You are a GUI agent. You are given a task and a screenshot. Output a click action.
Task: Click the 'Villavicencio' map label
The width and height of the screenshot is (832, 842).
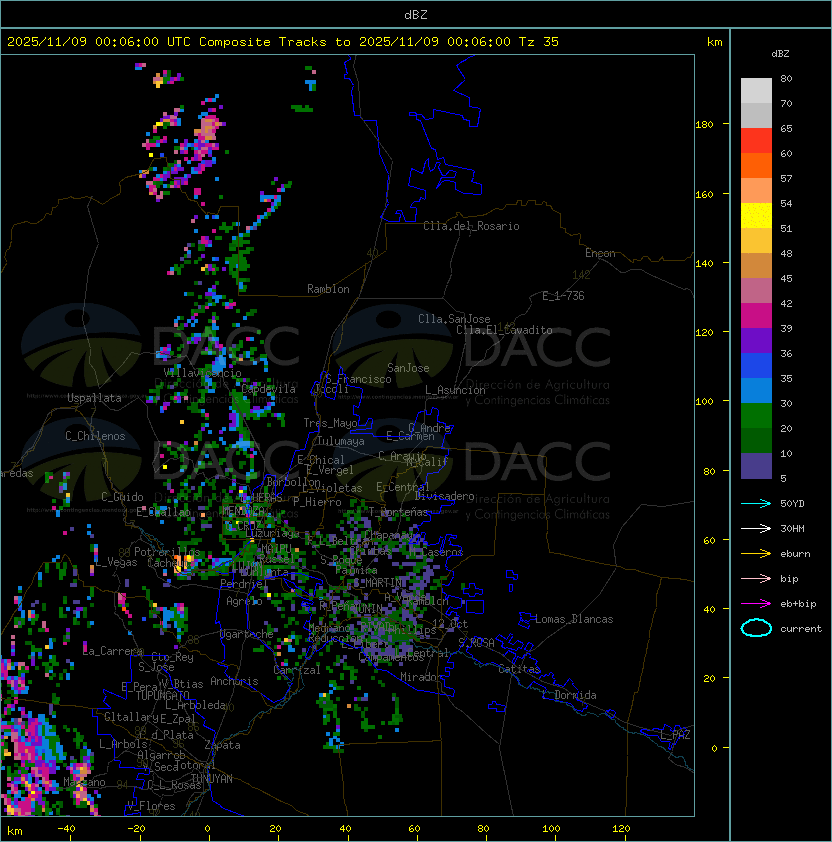pyautogui.click(x=202, y=373)
